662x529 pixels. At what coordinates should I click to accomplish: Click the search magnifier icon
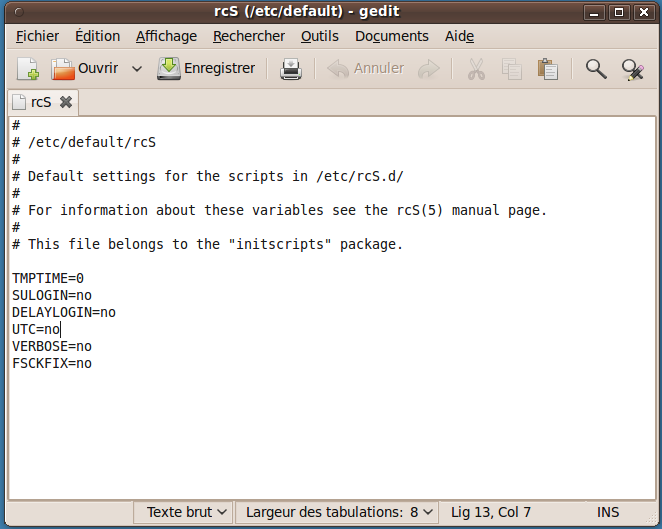tap(596, 69)
